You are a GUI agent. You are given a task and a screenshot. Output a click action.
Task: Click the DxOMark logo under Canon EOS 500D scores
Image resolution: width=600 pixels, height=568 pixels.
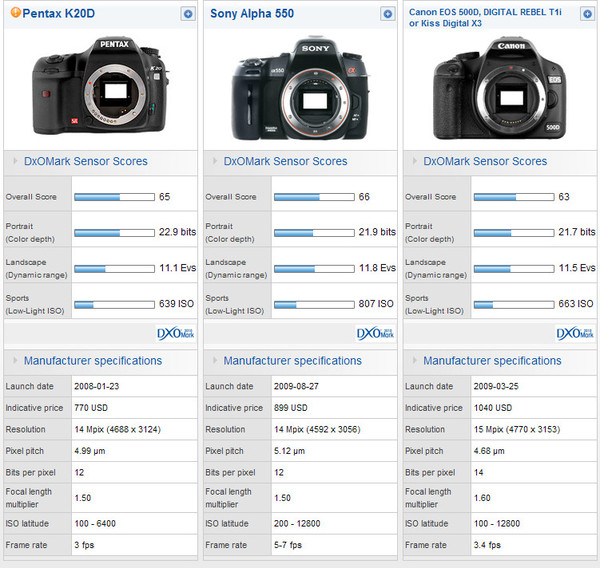tap(575, 333)
